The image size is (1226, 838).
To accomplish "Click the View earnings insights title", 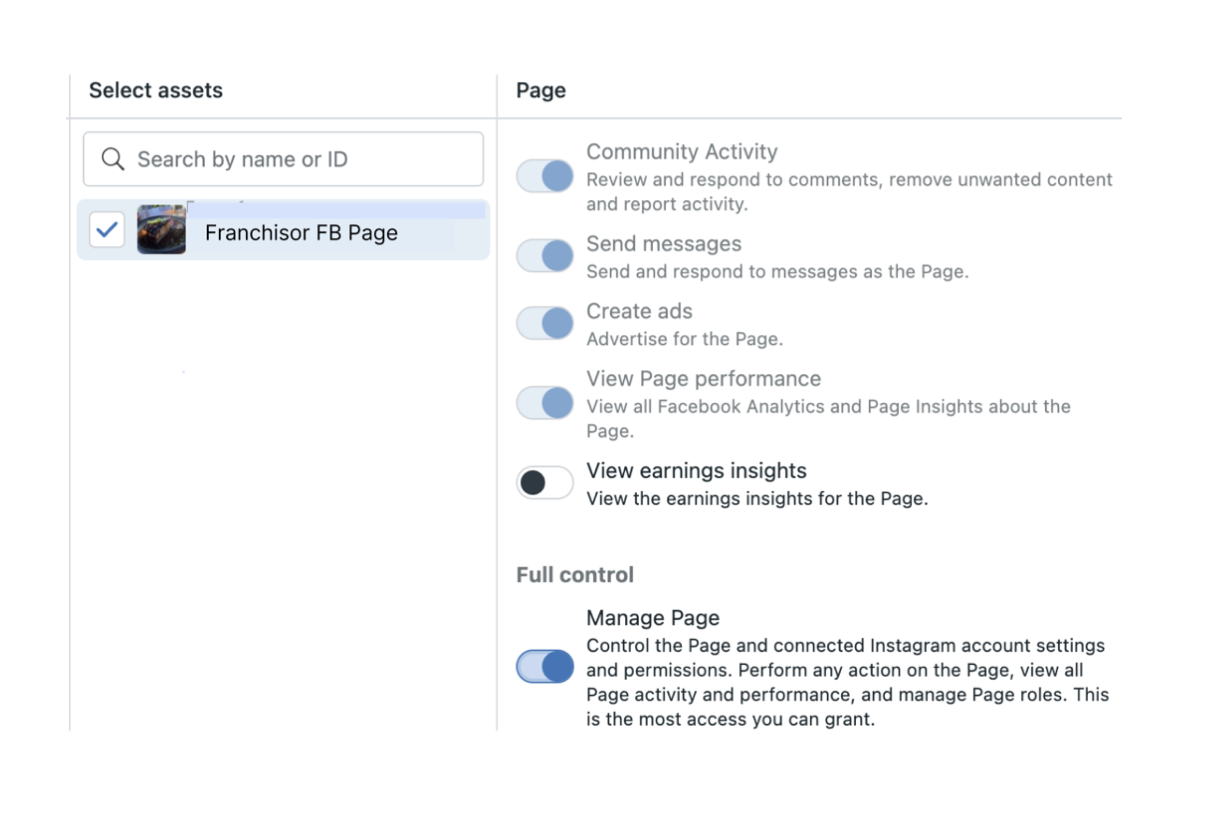I will pos(696,471).
